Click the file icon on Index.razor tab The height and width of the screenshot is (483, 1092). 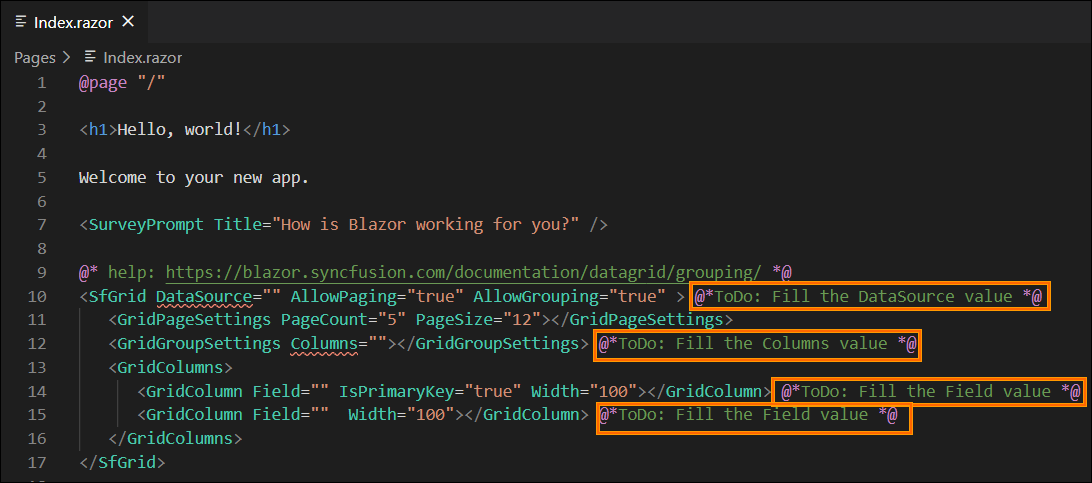click(22, 22)
